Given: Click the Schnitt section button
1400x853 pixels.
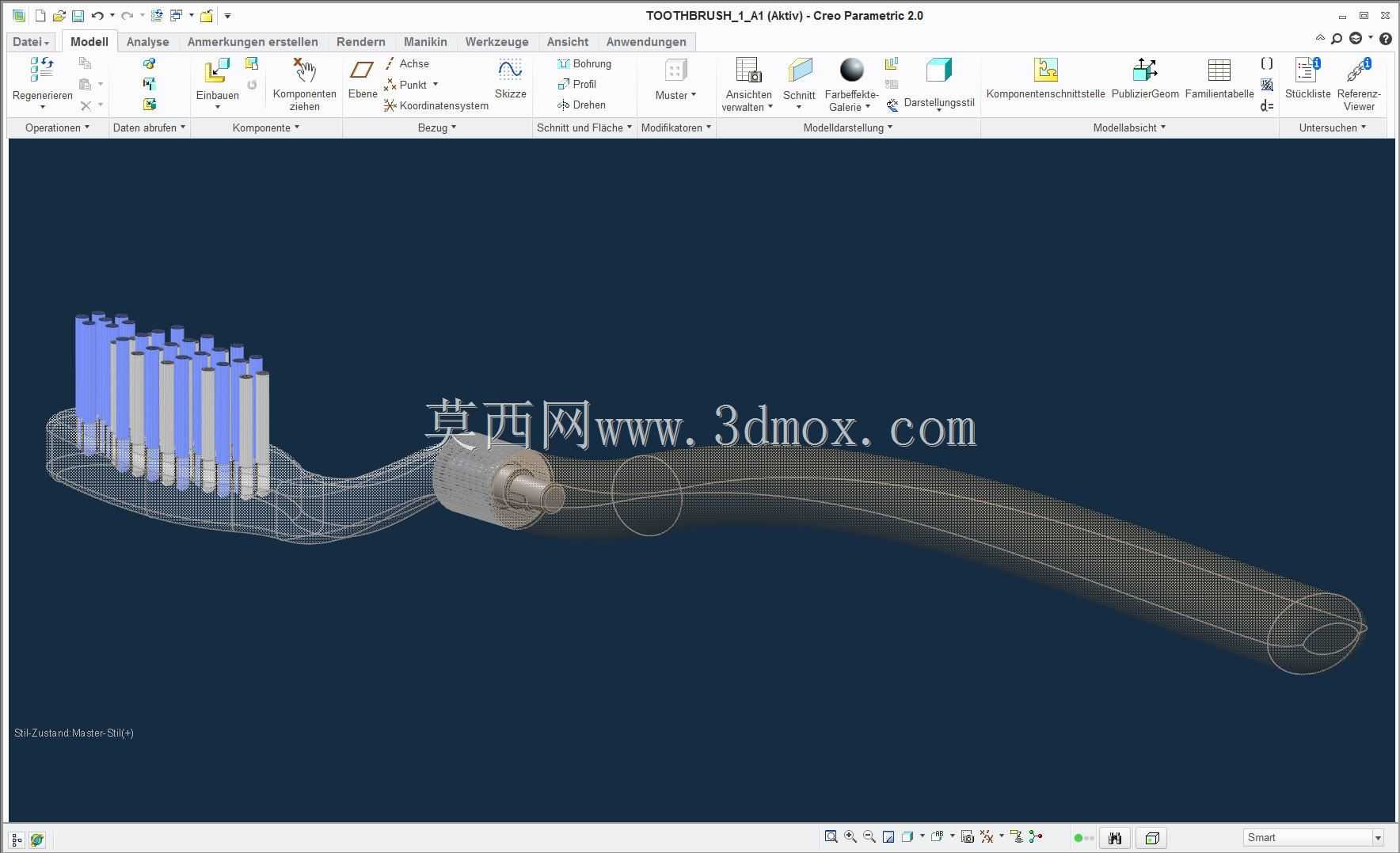Looking at the screenshot, I should click(x=799, y=84).
